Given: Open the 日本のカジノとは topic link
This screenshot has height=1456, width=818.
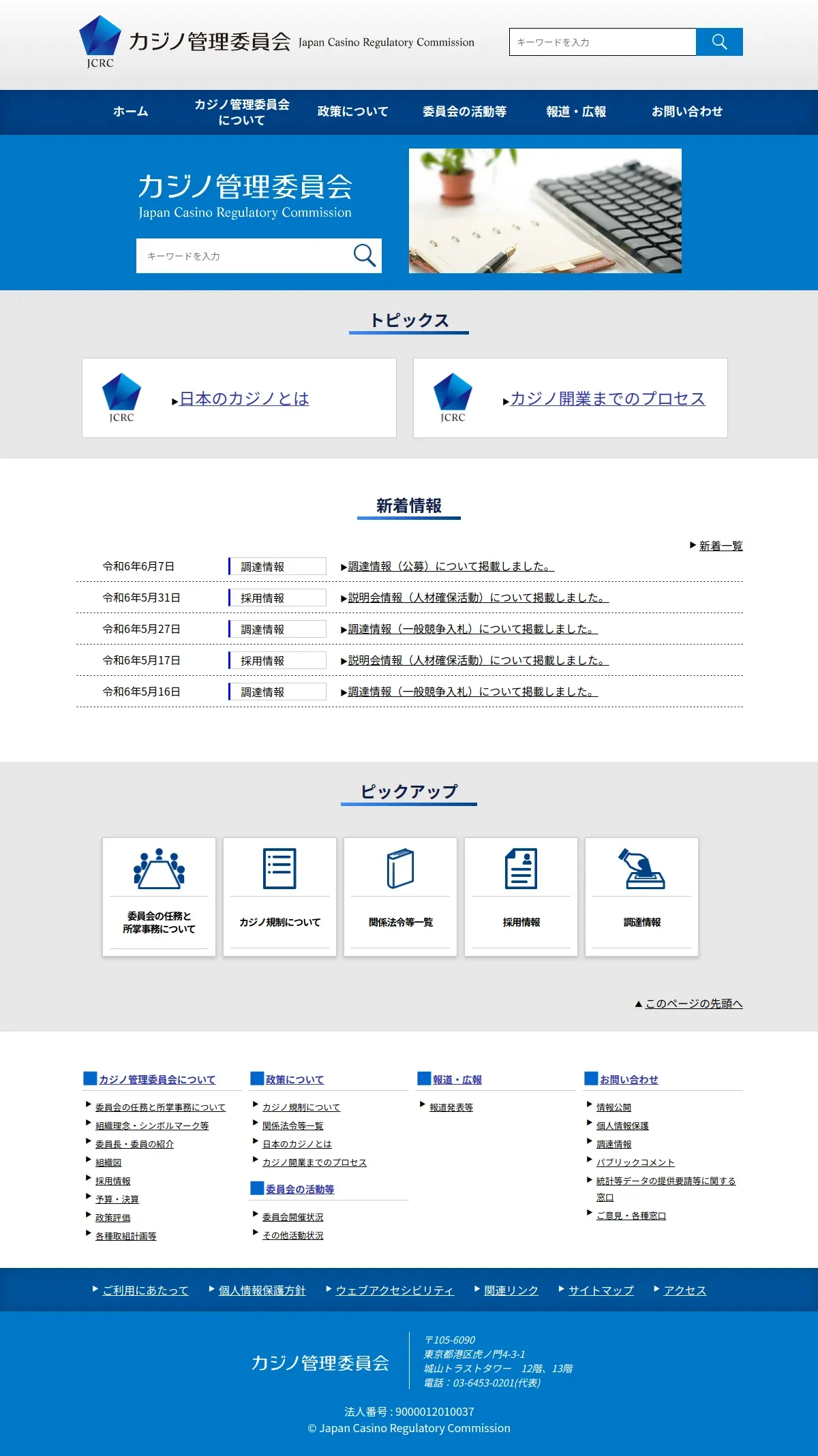Looking at the screenshot, I should tap(244, 399).
